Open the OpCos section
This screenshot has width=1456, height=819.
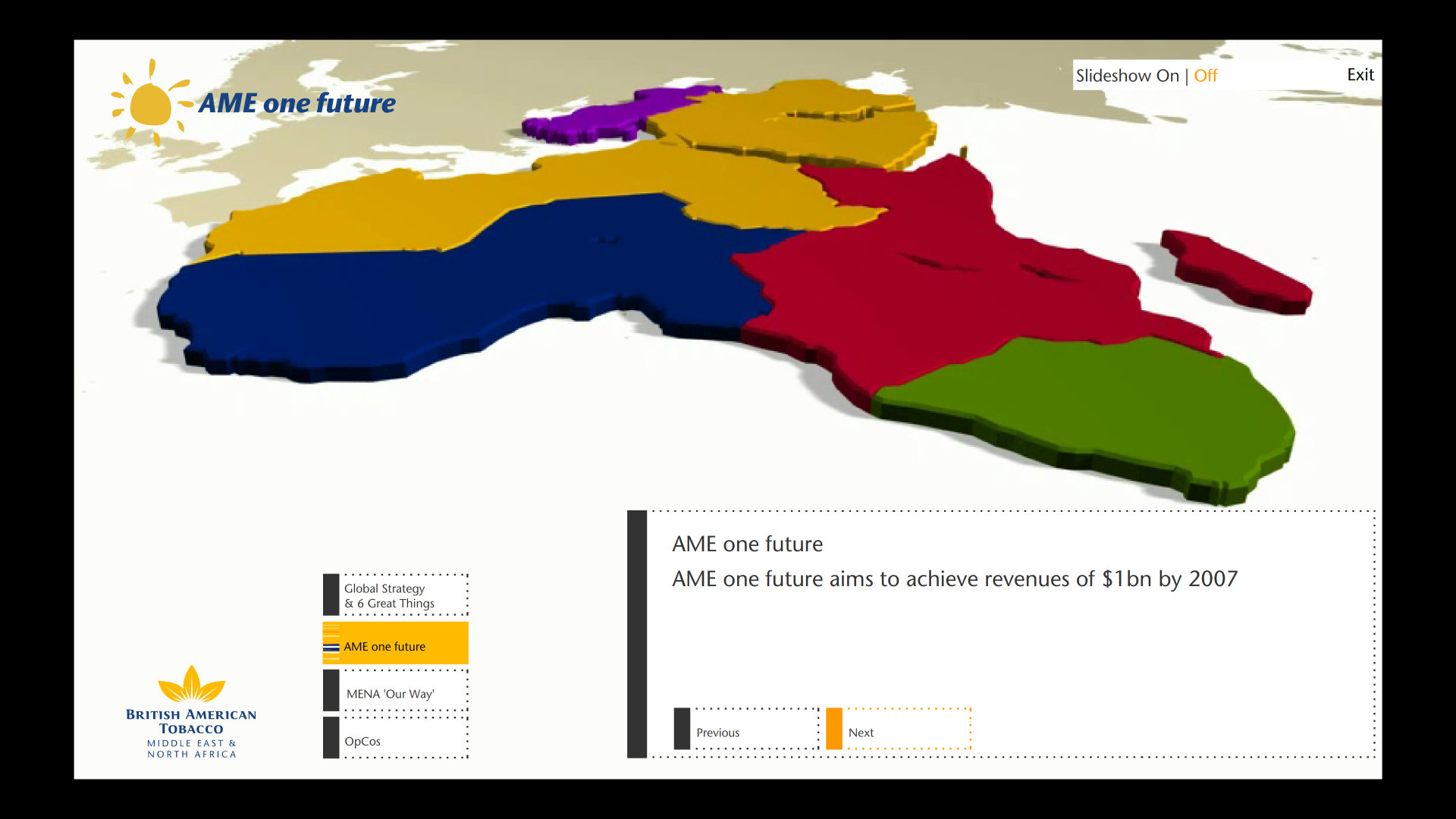click(x=362, y=741)
